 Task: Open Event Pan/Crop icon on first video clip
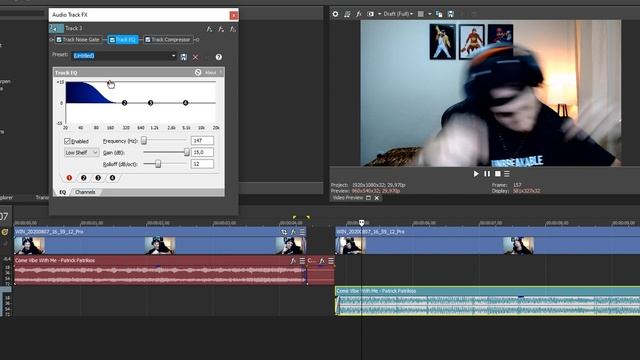tap(284, 232)
